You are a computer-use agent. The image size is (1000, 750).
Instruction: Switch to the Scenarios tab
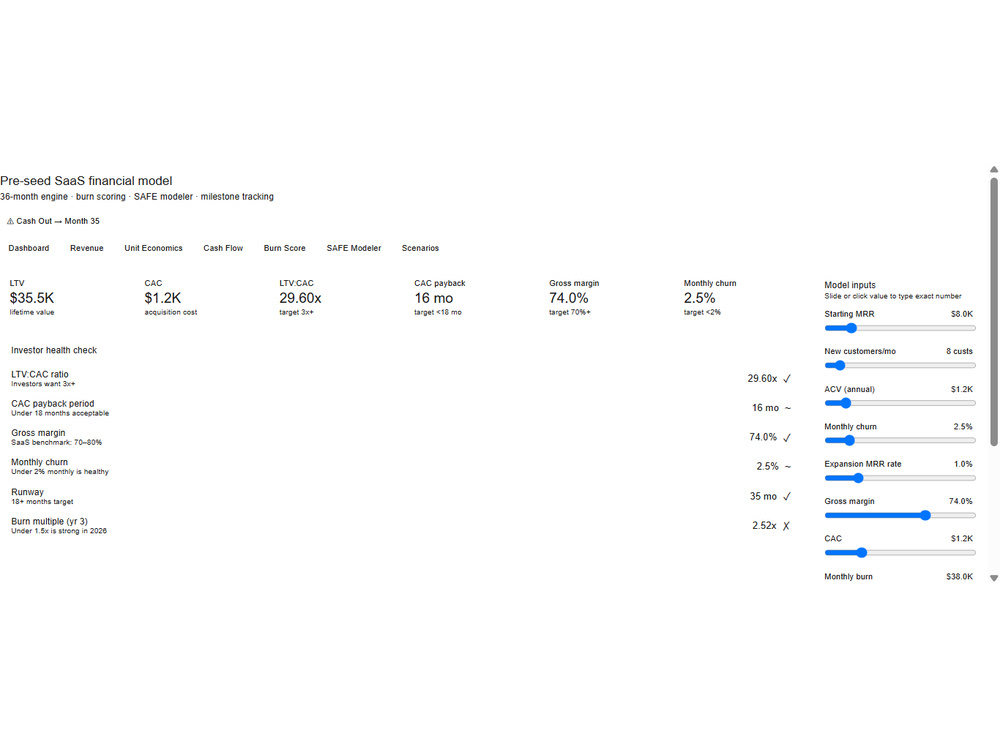point(420,248)
